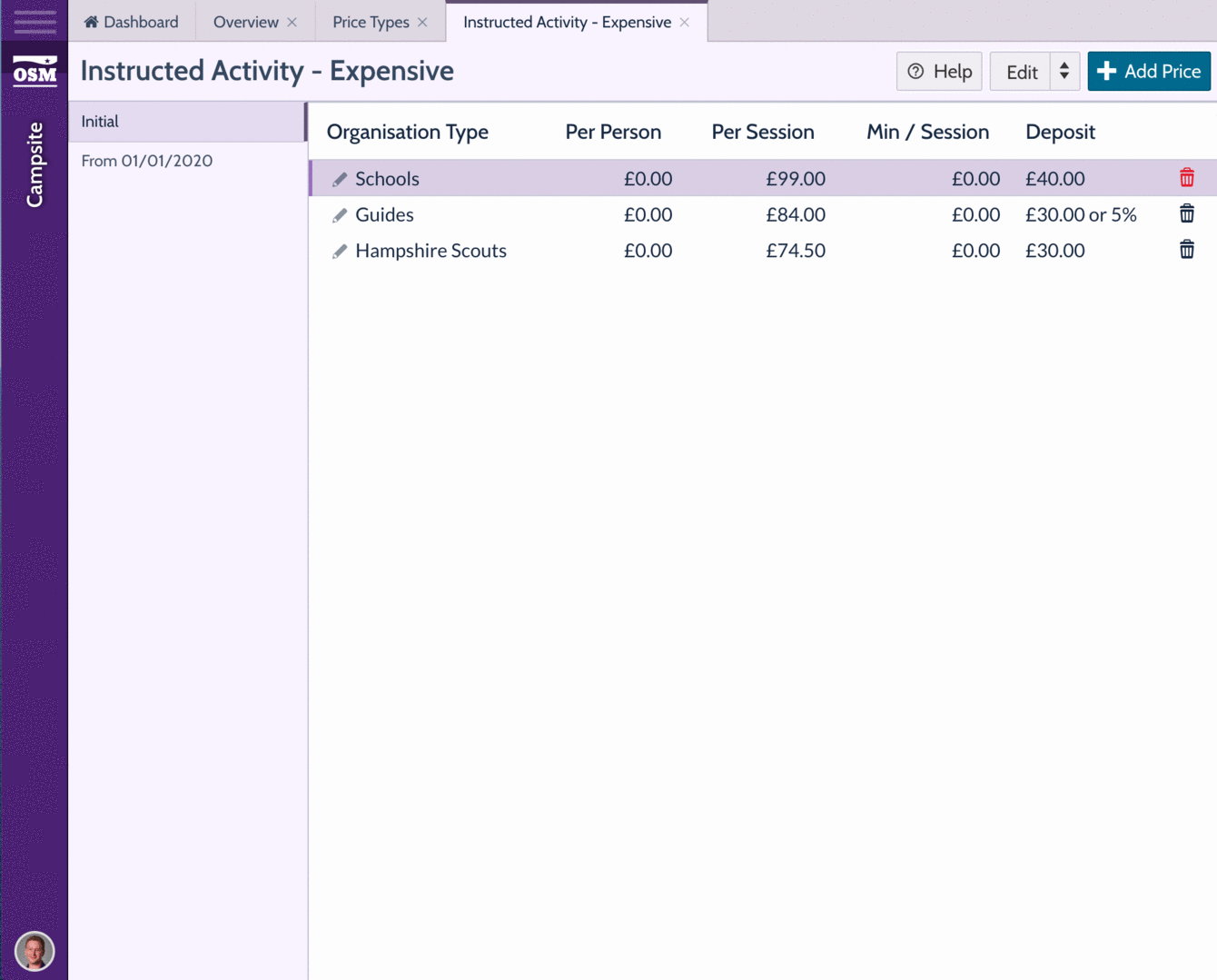Expand the Edit dropdown arrows

tap(1064, 72)
